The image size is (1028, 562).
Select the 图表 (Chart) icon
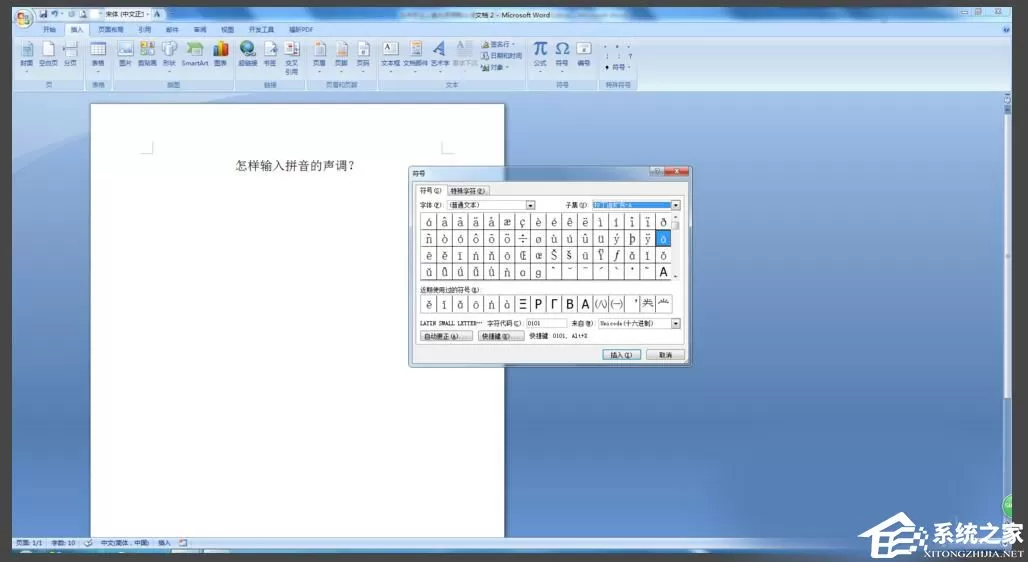221,54
